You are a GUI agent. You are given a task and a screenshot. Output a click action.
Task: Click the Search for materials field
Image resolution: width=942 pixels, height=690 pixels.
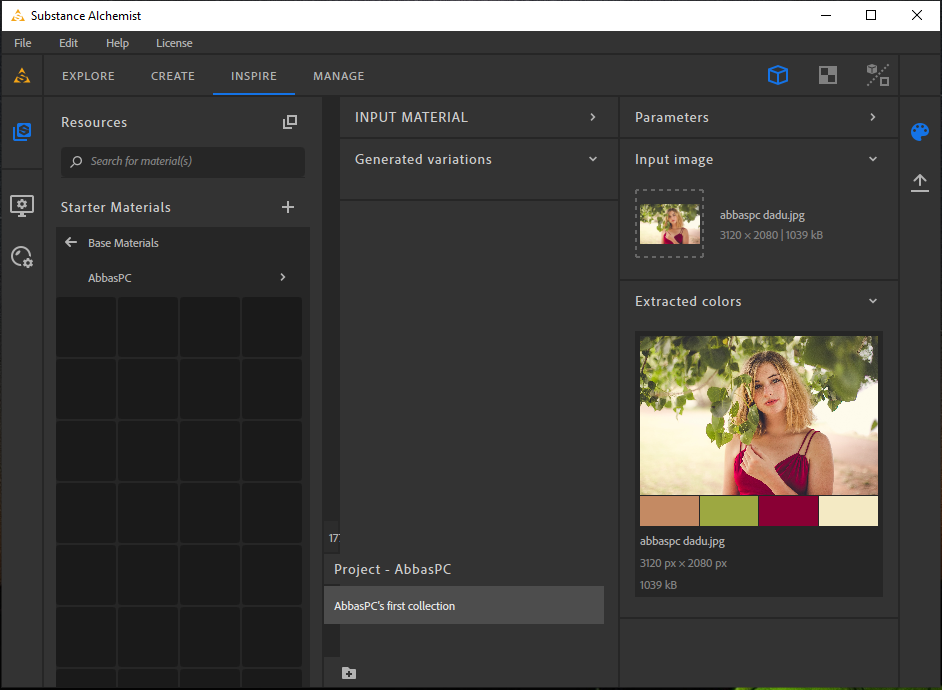point(183,162)
